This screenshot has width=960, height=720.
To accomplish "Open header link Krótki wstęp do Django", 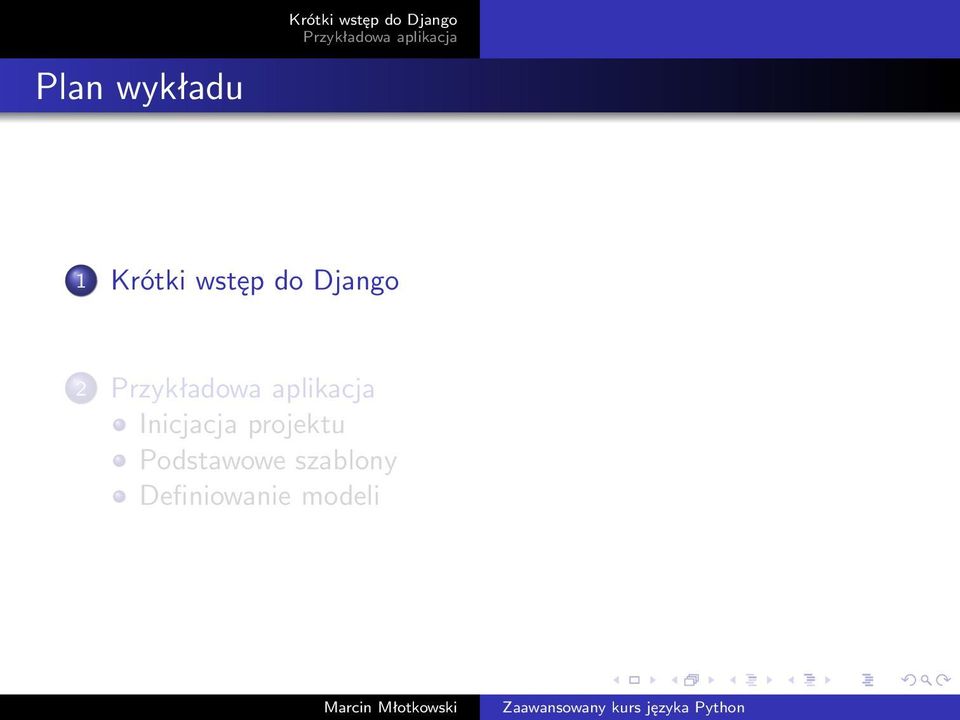I will click(x=373, y=20).
